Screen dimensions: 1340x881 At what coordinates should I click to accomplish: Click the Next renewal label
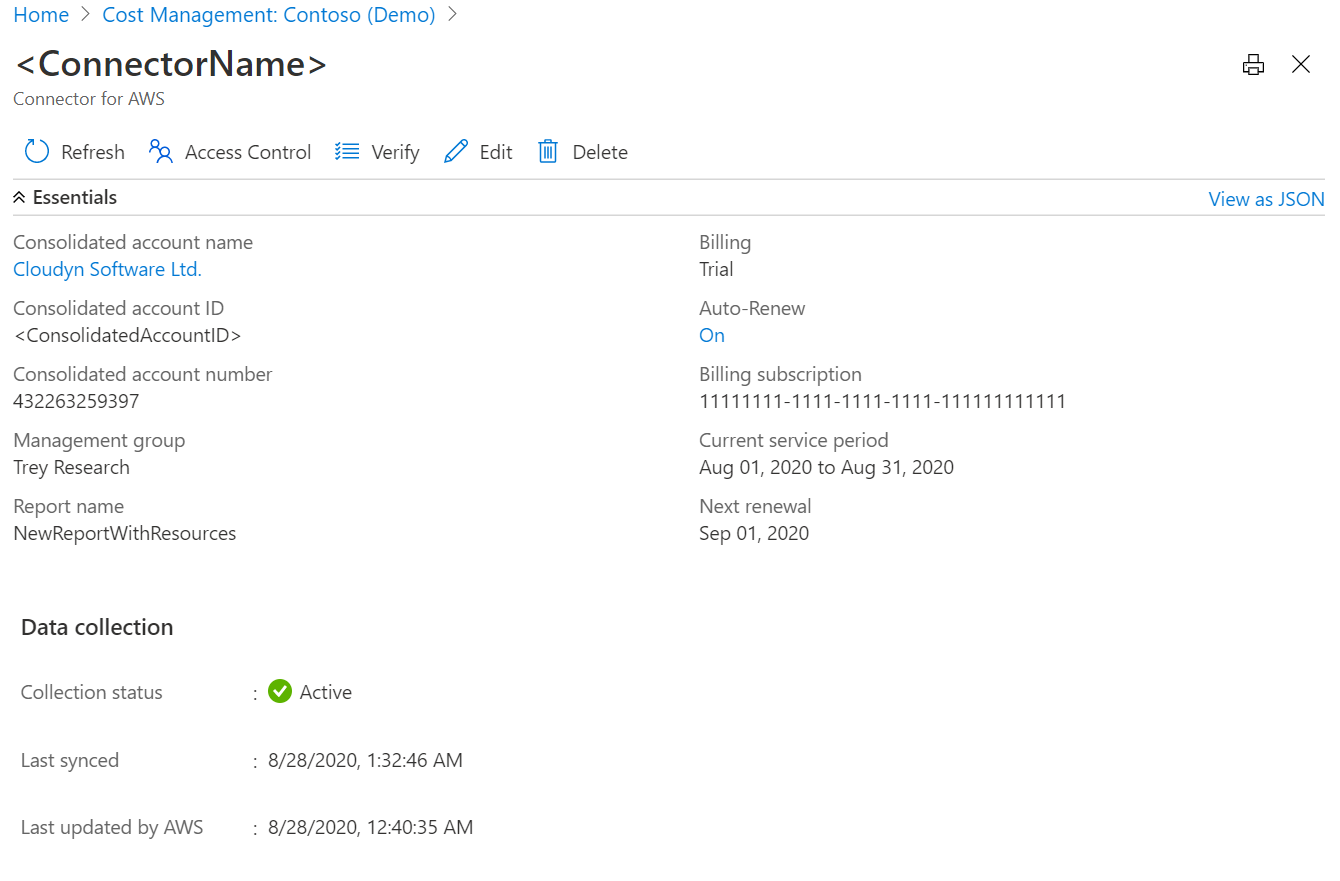755,506
